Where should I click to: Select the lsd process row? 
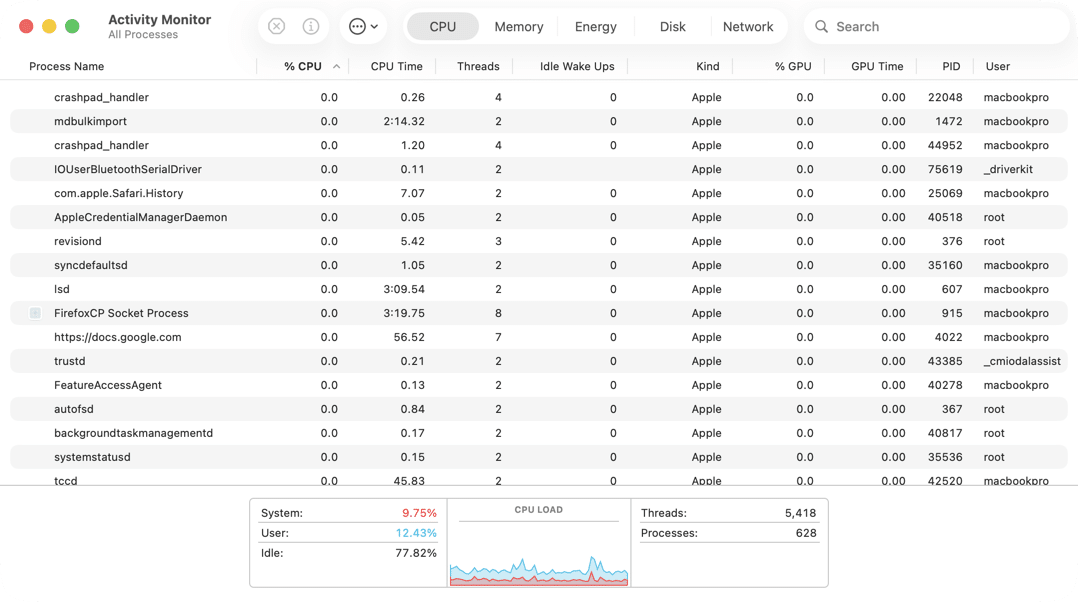tap(539, 289)
